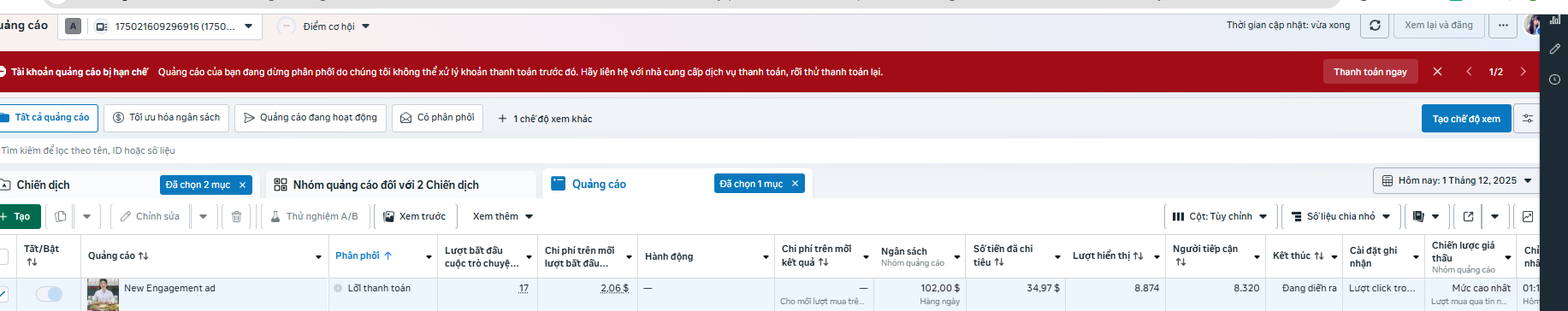Click the 'Xem trước' preview button

pyautogui.click(x=414, y=216)
